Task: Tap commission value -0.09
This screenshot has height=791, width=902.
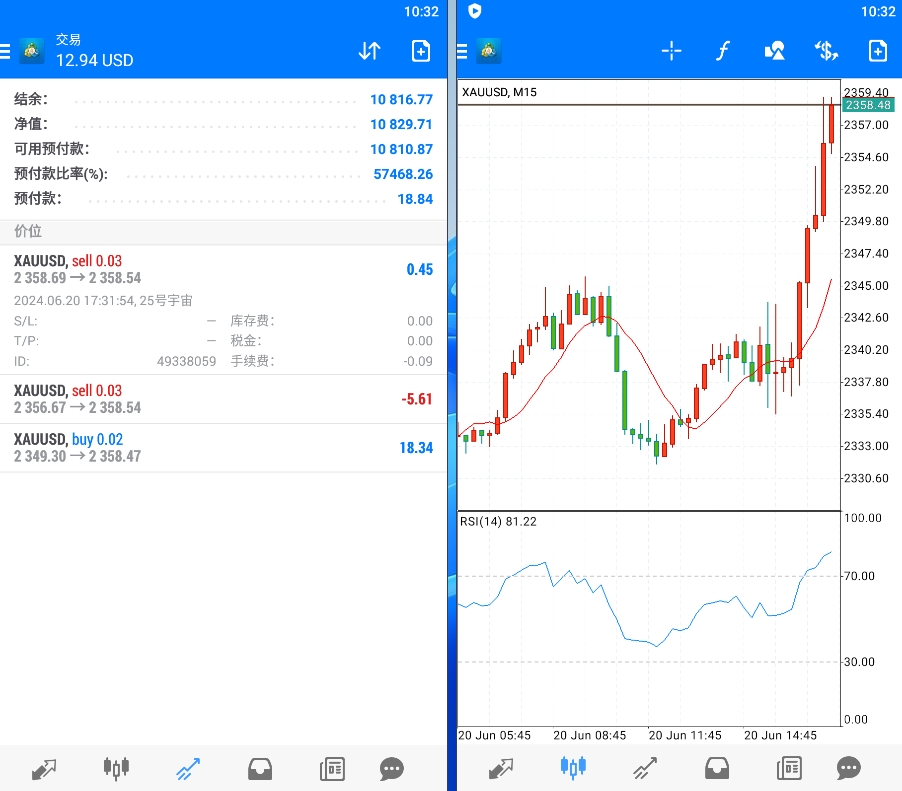Action: [418, 361]
